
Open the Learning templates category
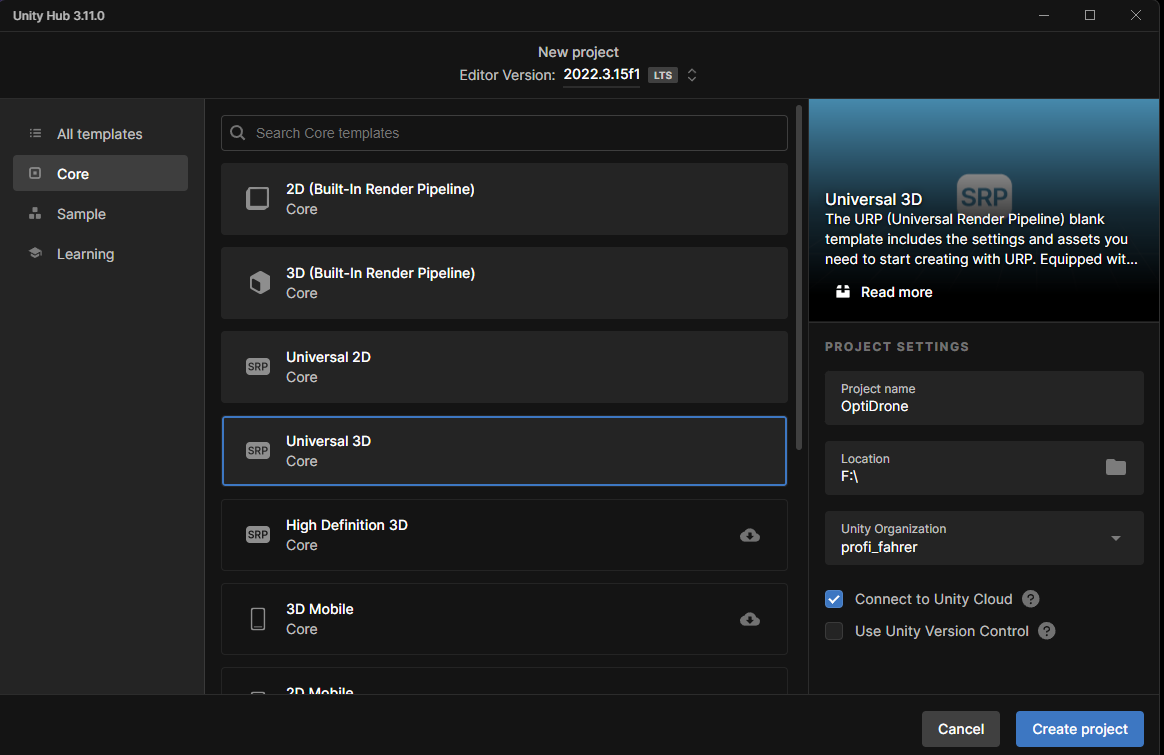(x=100, y=254)
